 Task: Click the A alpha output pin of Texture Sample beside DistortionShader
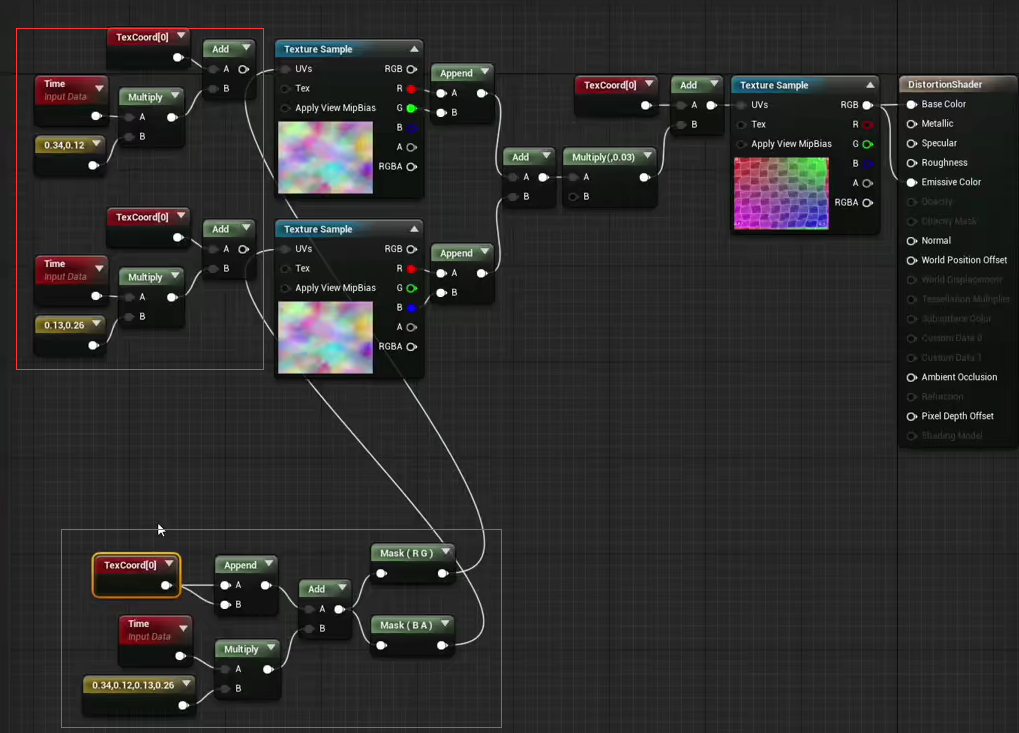(x=868, y=183)
